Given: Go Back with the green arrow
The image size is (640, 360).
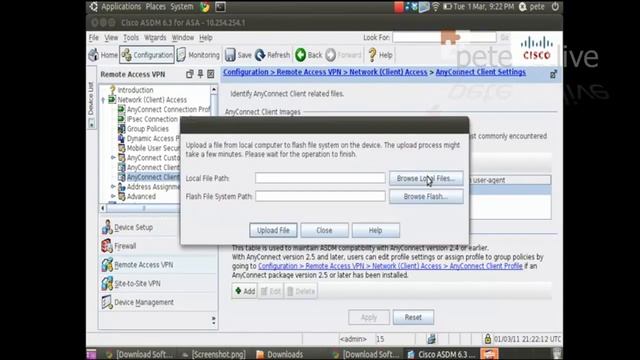Looking at the screenshot, I should [309, 55].
